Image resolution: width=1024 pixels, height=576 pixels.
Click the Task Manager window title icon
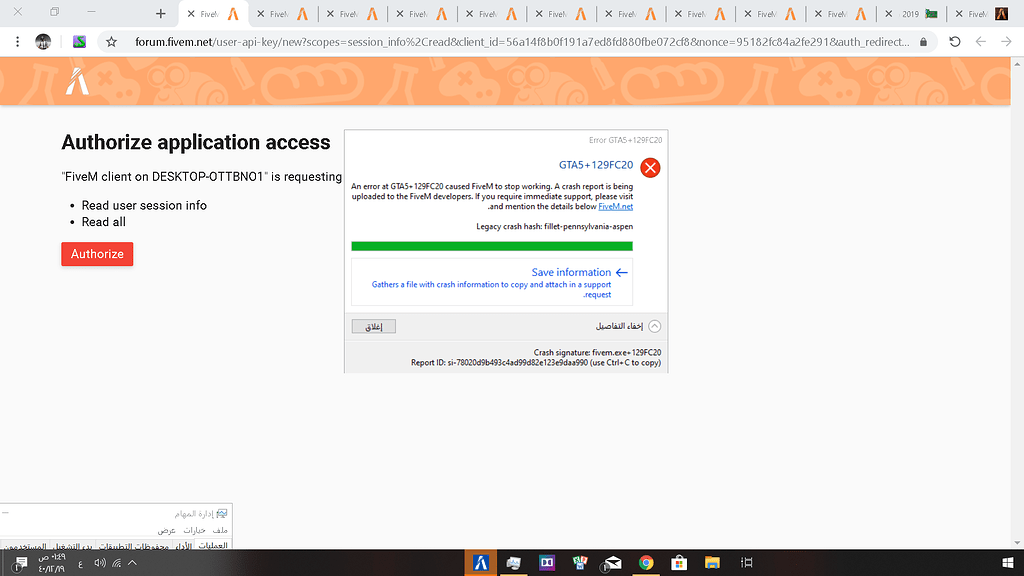[222, 514]
